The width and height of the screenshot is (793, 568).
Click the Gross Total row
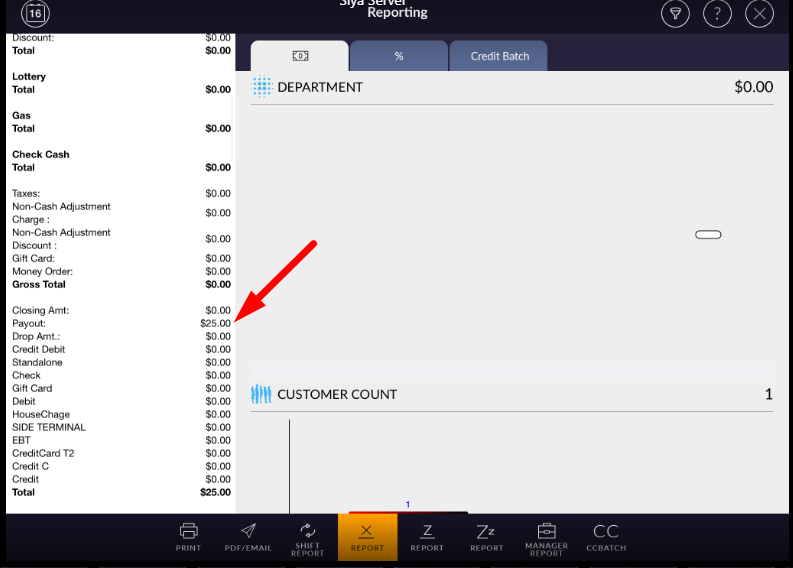point(120,285)
